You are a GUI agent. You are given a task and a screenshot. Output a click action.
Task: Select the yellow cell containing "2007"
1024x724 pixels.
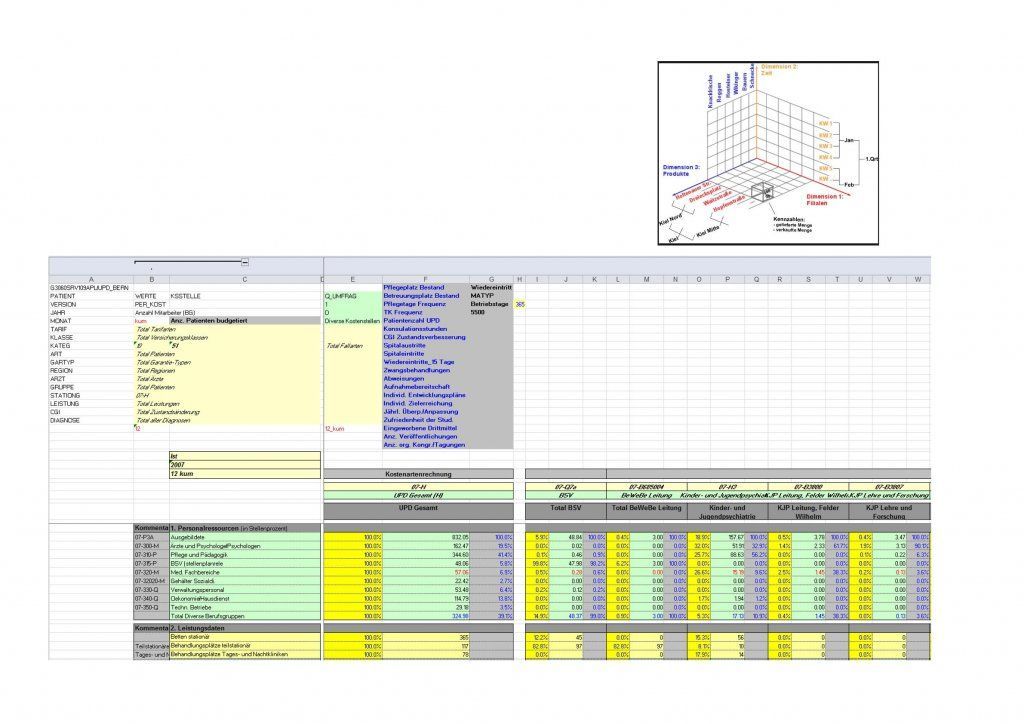click(x=176, y=462)
